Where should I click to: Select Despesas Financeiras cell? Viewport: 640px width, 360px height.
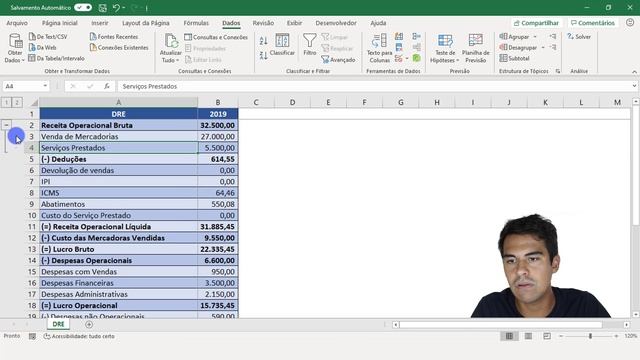(118, 283)
